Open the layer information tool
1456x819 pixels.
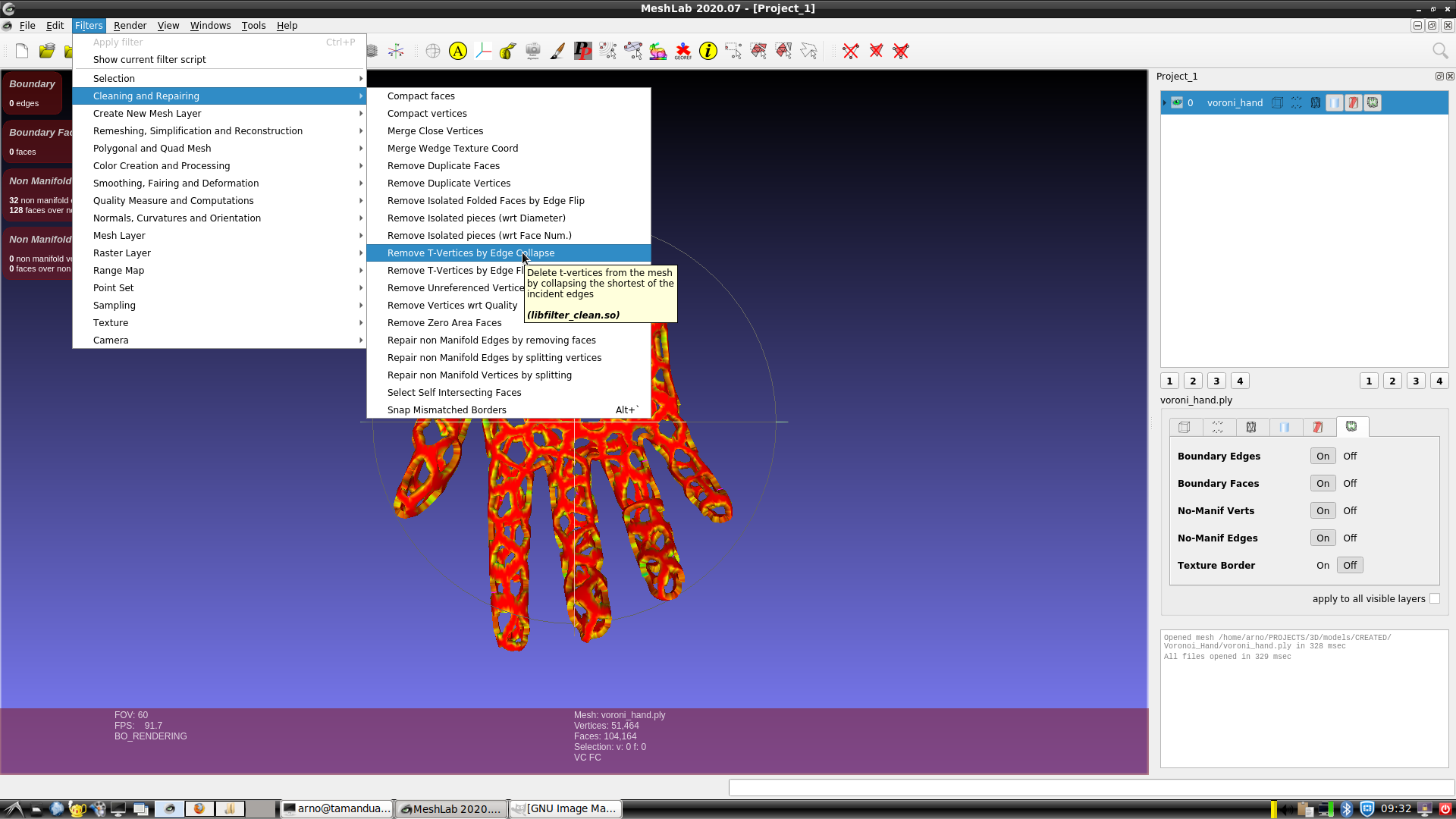click(x=708, y=51)
